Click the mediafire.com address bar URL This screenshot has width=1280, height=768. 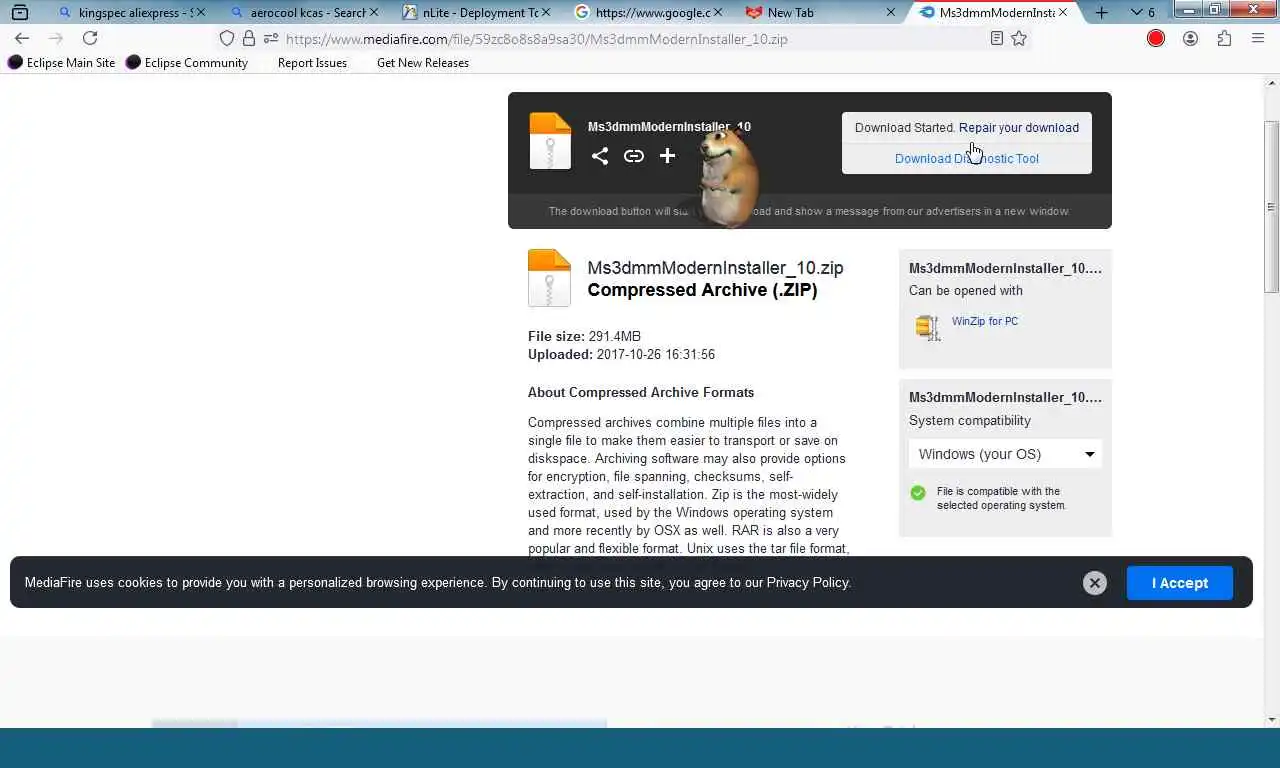pos(536,39)
